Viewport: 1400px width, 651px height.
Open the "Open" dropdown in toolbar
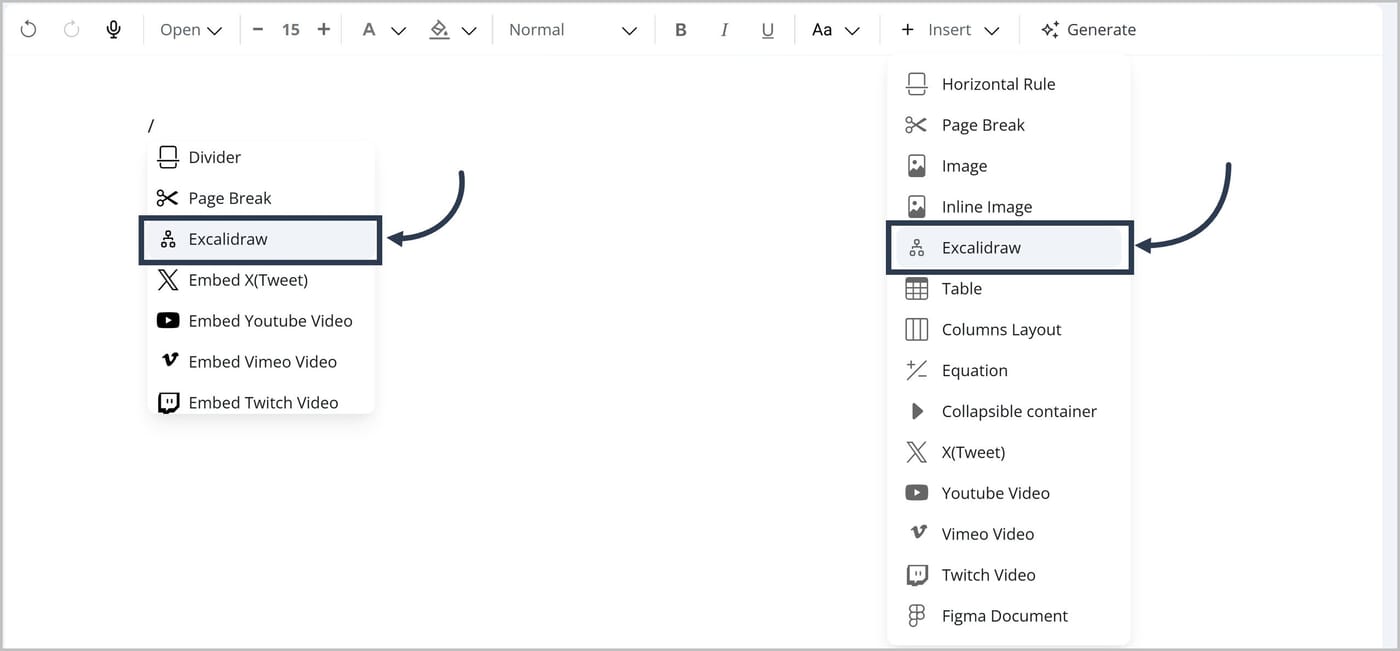coord(191,30)
